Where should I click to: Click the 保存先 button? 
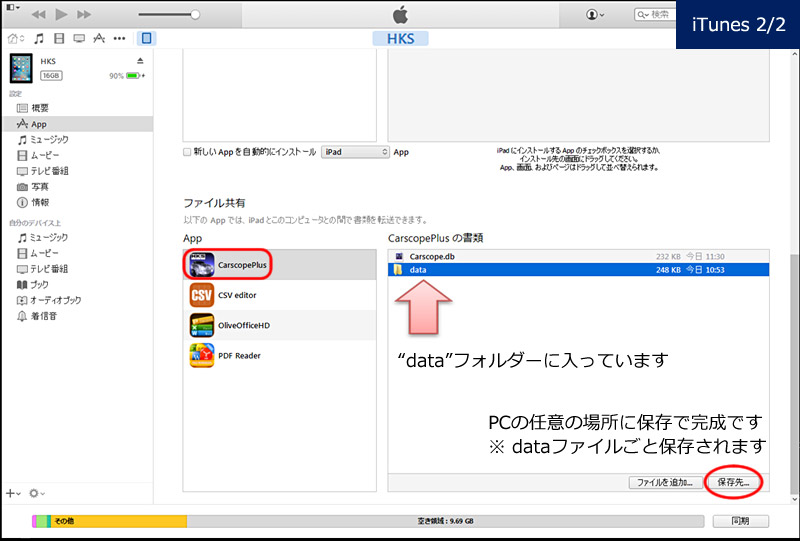(x=734, y=482)
